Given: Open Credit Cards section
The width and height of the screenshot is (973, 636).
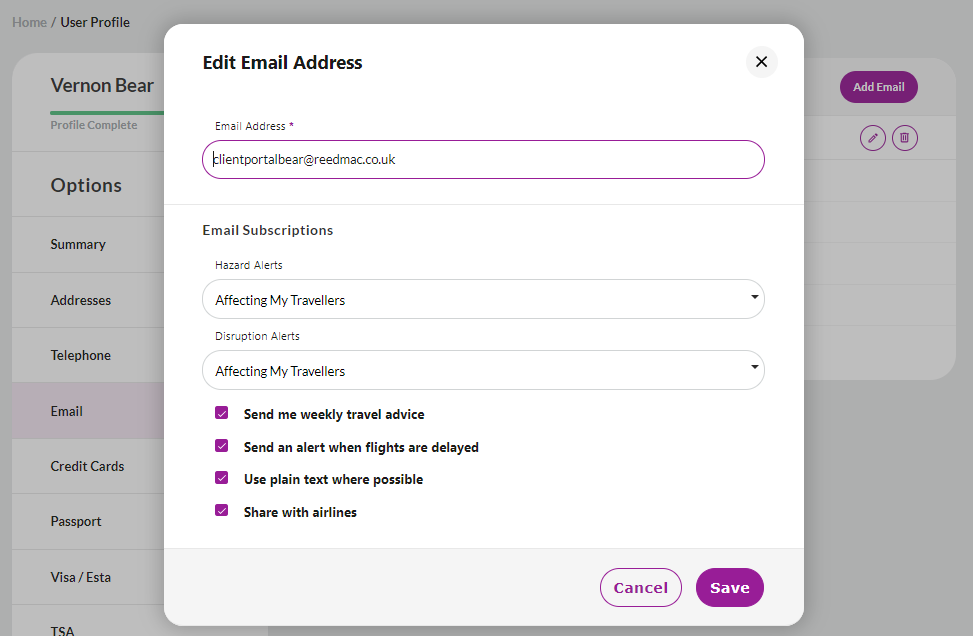Looking at the screenshot, I should 88,467.
